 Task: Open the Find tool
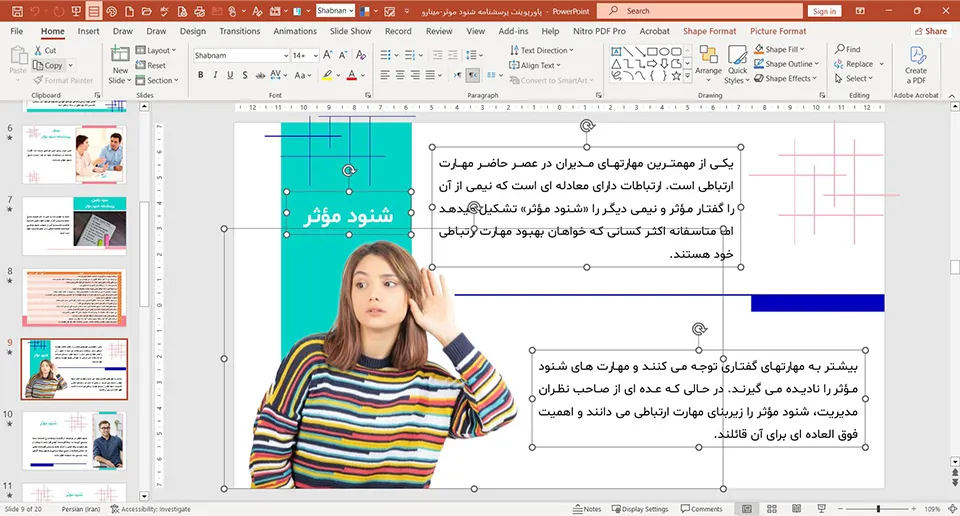848,49
